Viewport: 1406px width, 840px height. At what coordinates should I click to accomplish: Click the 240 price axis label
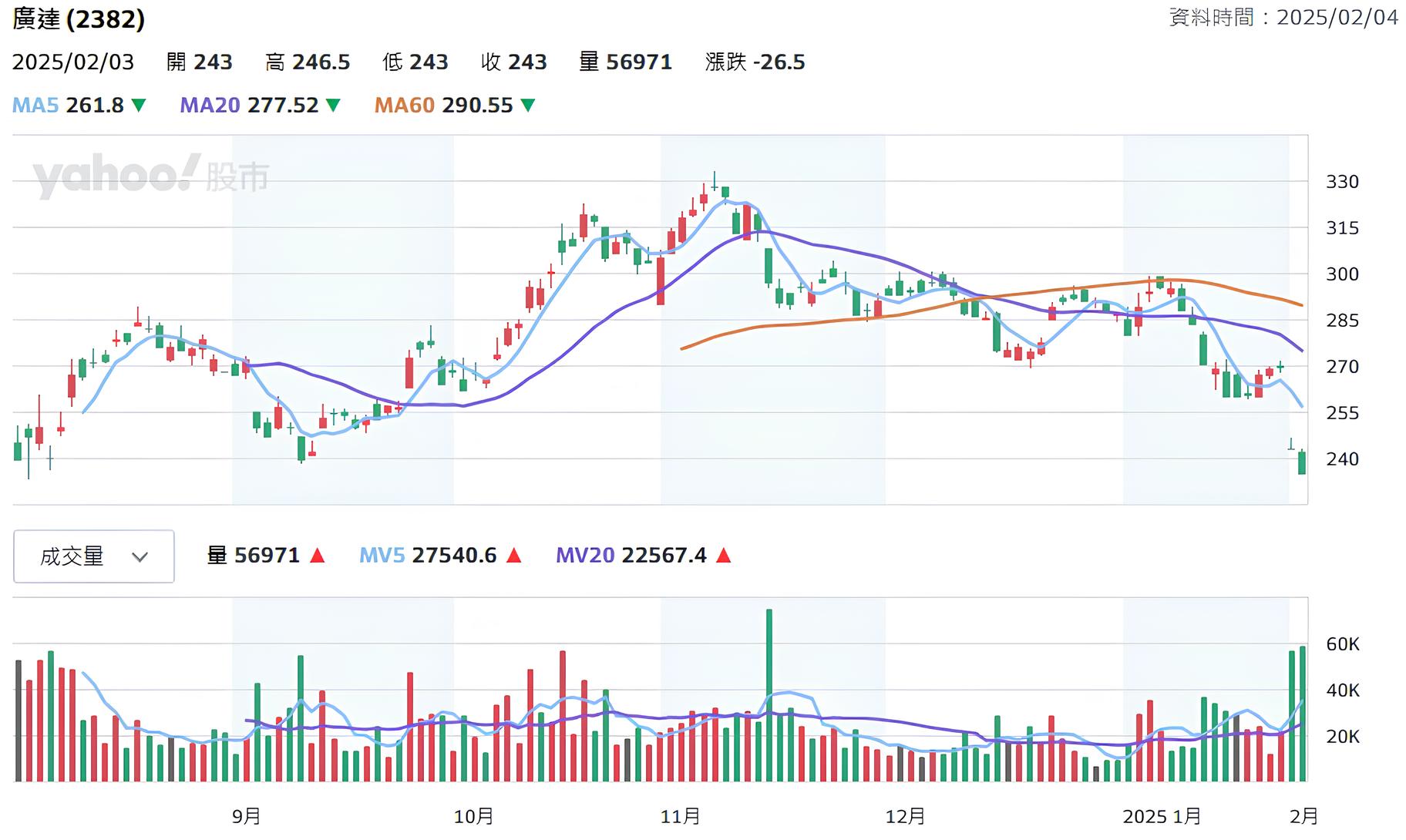pos(1342,459)
